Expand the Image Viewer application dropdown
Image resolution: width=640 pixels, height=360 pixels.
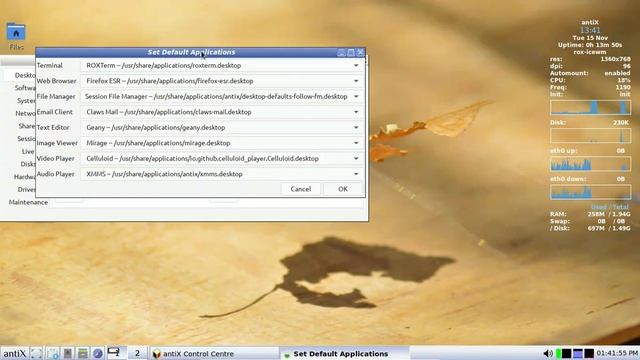356,143
